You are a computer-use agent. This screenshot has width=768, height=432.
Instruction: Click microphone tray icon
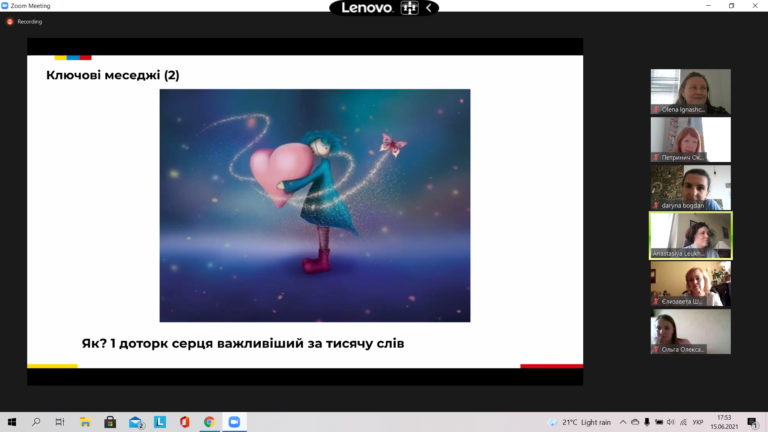point(647,422)
